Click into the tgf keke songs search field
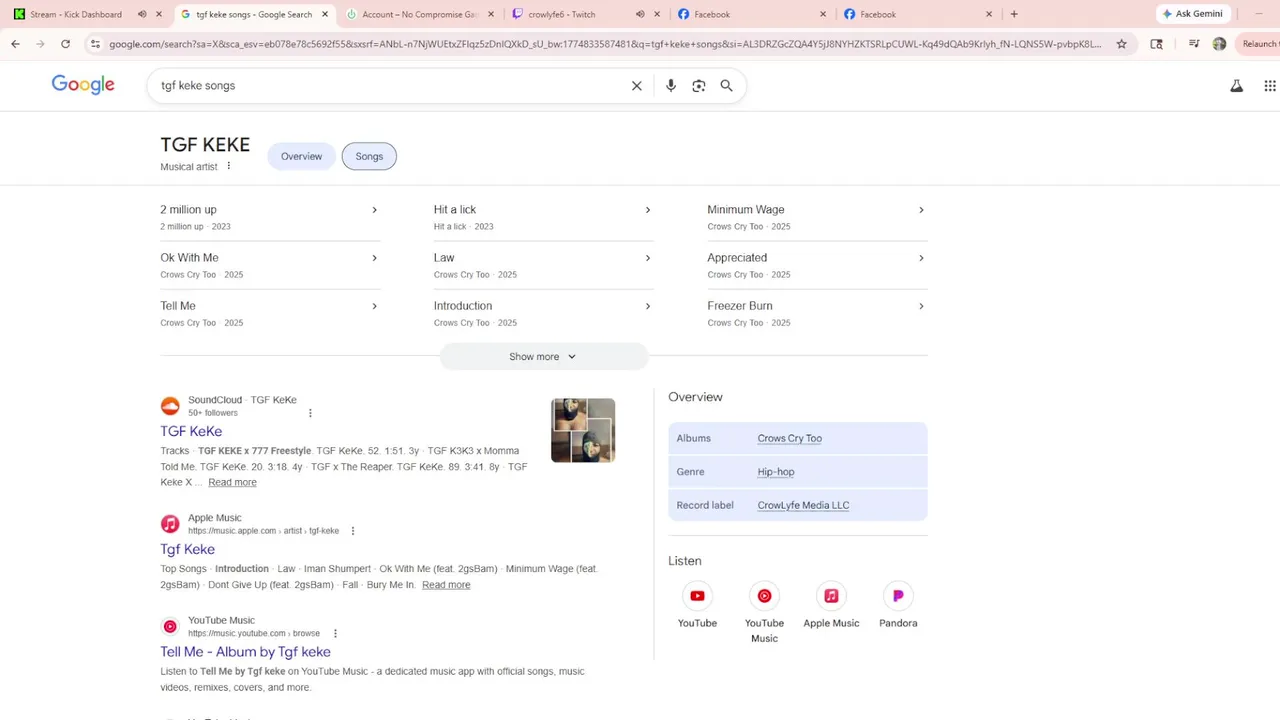 click(390, 86)
